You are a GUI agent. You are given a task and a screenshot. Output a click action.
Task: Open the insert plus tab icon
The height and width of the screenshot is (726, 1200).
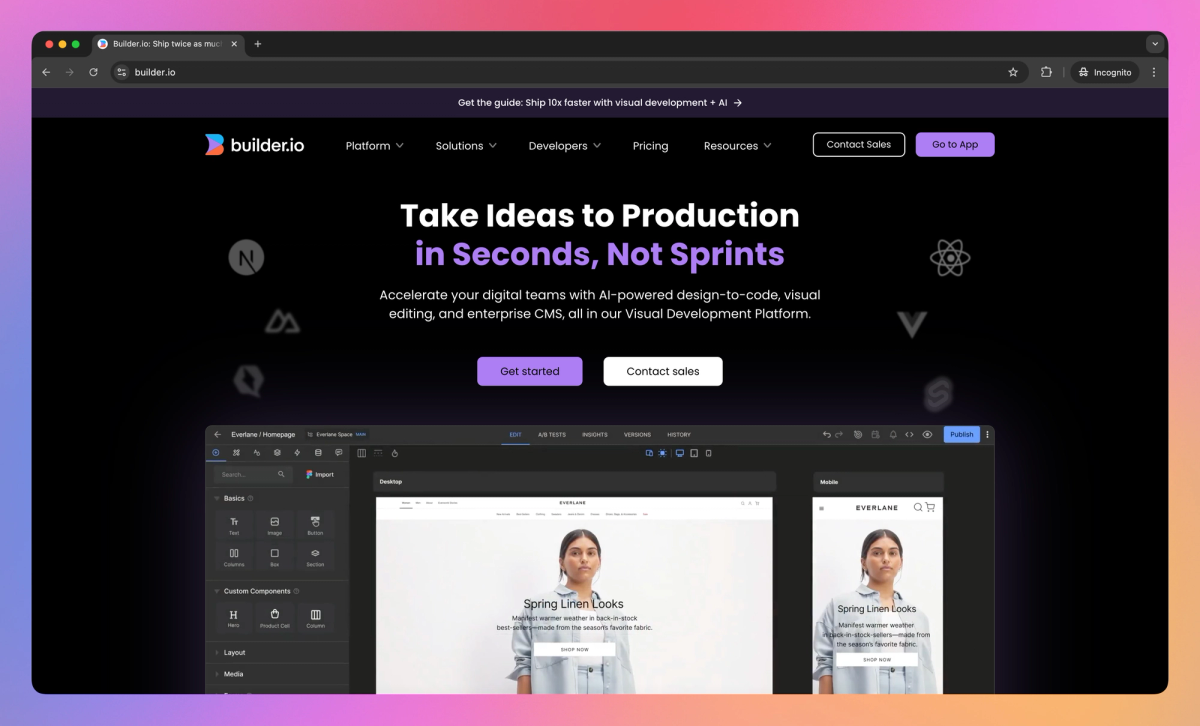215,453
